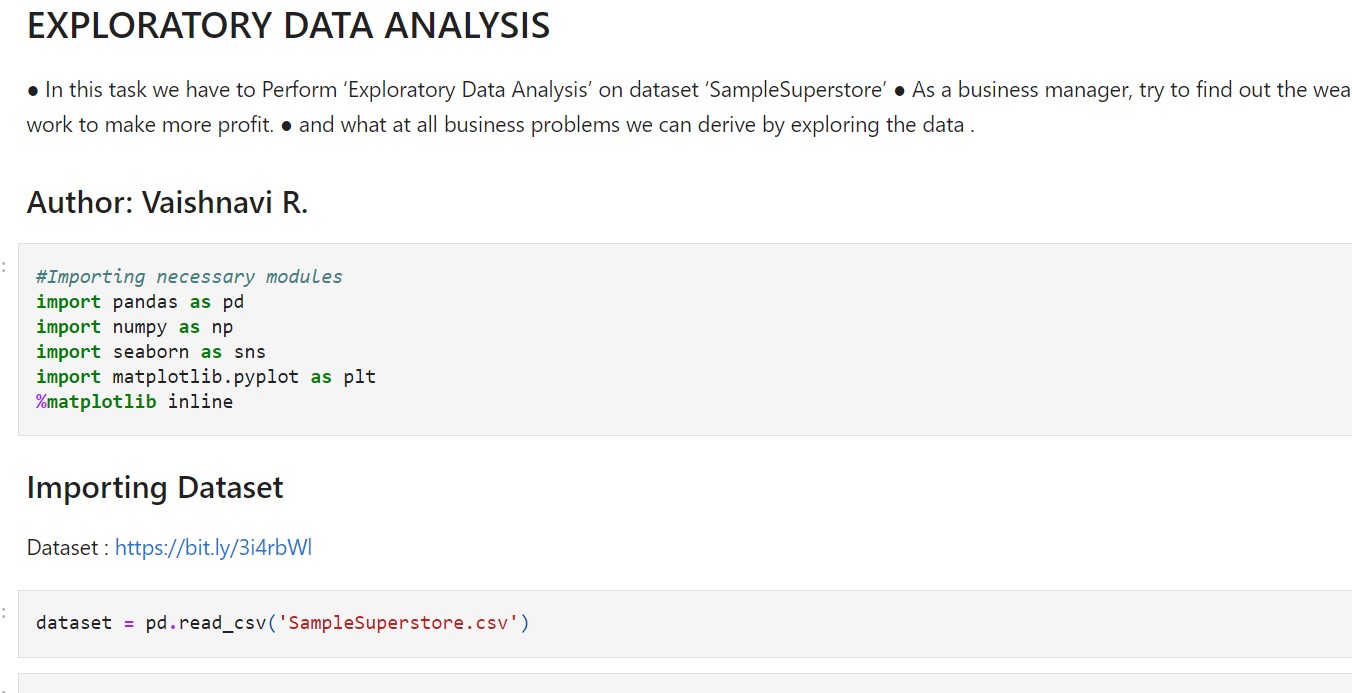Click the Importing Dataset heading
1352x693 pixels.
pyautogui.click(x=155, y=488)
